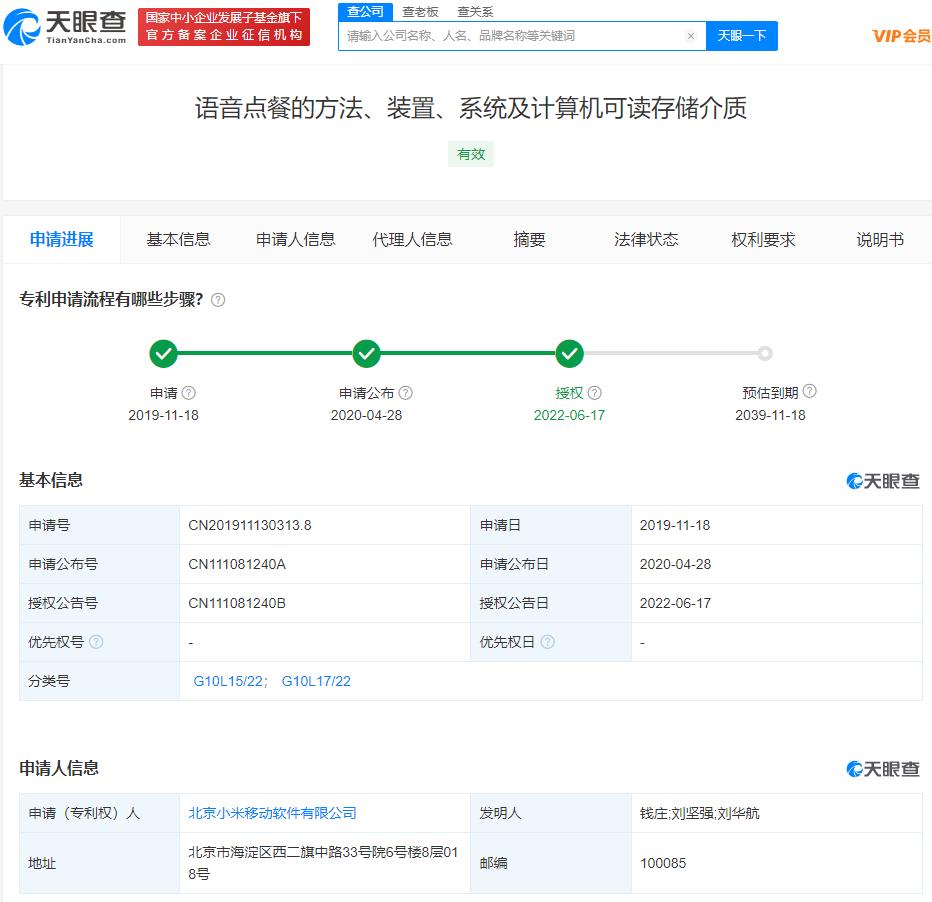Click the green check marker for 申请公布 step

(x=367, y=354)
